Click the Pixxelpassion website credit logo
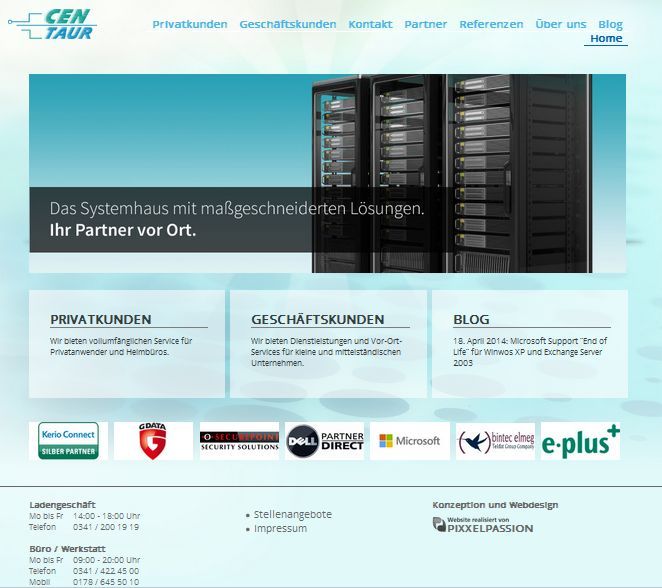662x588 pixels. point(483,525)
